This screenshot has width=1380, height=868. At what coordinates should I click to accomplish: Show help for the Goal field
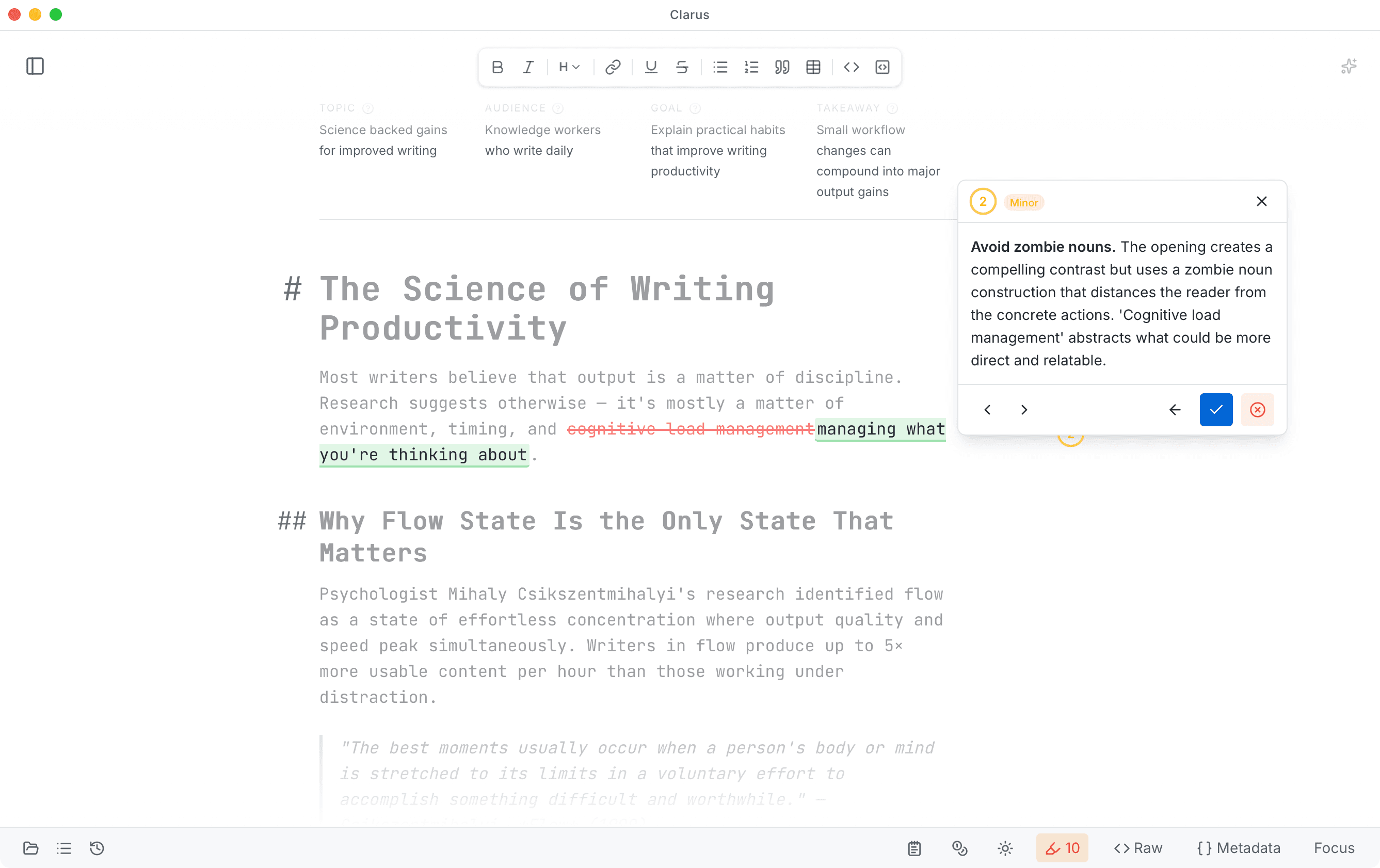tap(695, 108)
